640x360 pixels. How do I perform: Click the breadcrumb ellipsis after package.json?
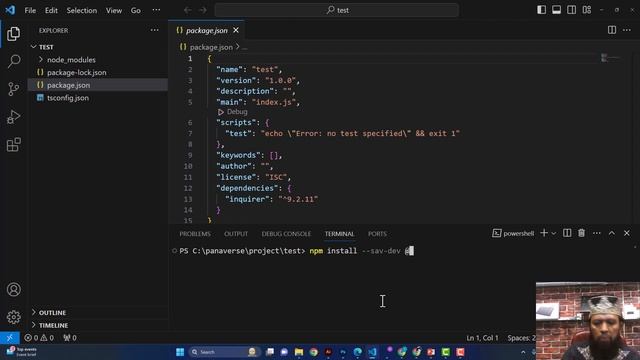coord(244,48)
